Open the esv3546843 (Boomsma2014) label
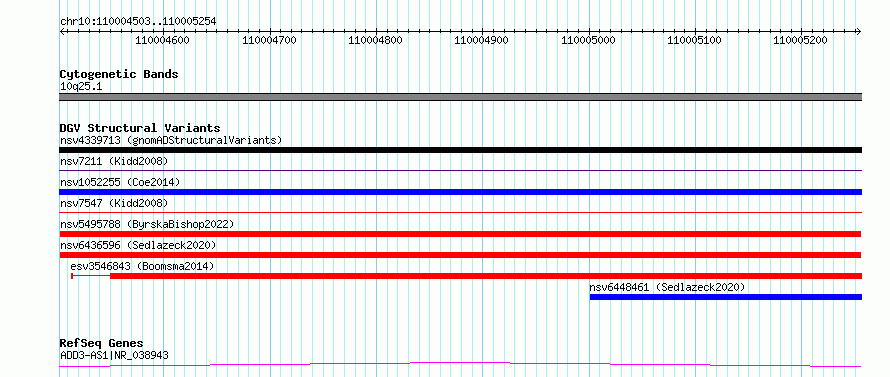Image resolution: width=890 pixels, height=377 pixels. (x=142, y=266)
